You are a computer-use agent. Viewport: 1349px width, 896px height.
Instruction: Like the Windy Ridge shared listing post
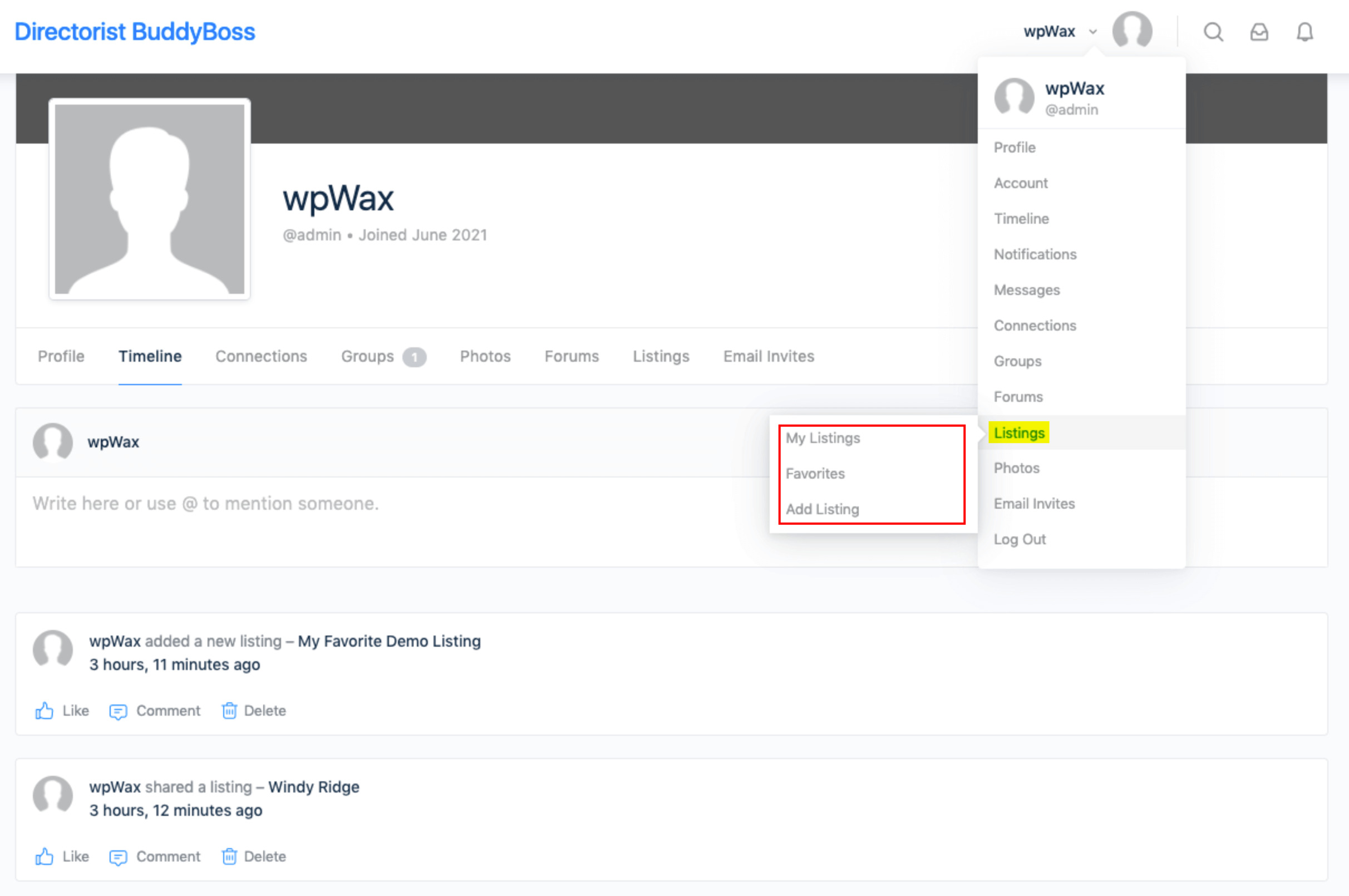62,856
